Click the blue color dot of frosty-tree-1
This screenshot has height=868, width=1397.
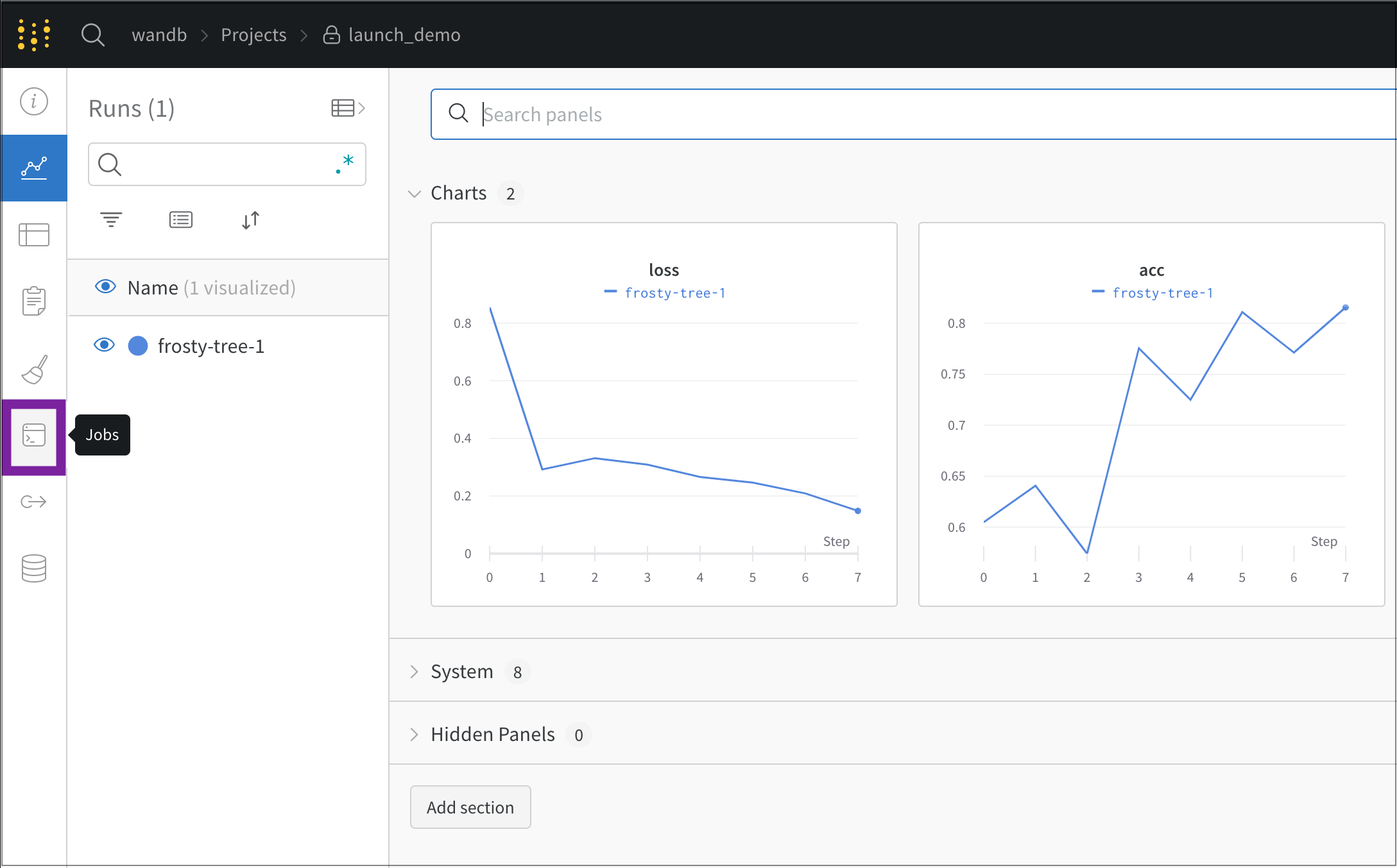(137, 346)
